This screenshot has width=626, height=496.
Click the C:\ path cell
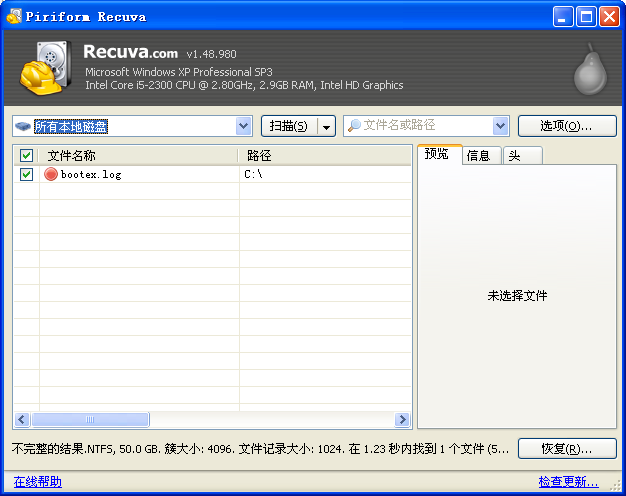pos(253,174)
